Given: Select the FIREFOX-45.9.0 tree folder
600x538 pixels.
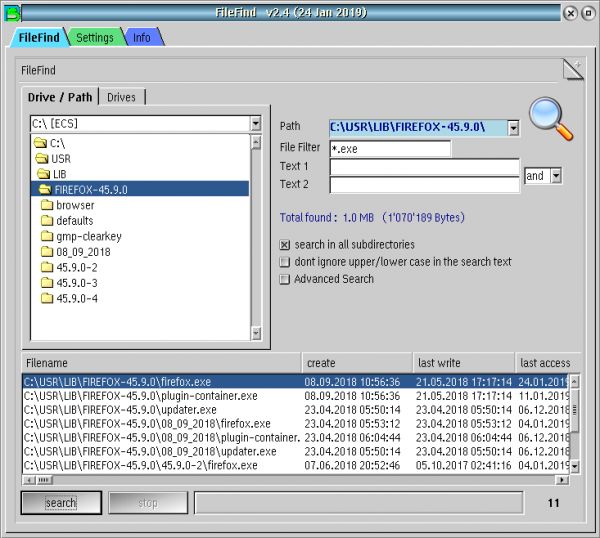Looking at the screenshot, I should (x=140, y=189).
